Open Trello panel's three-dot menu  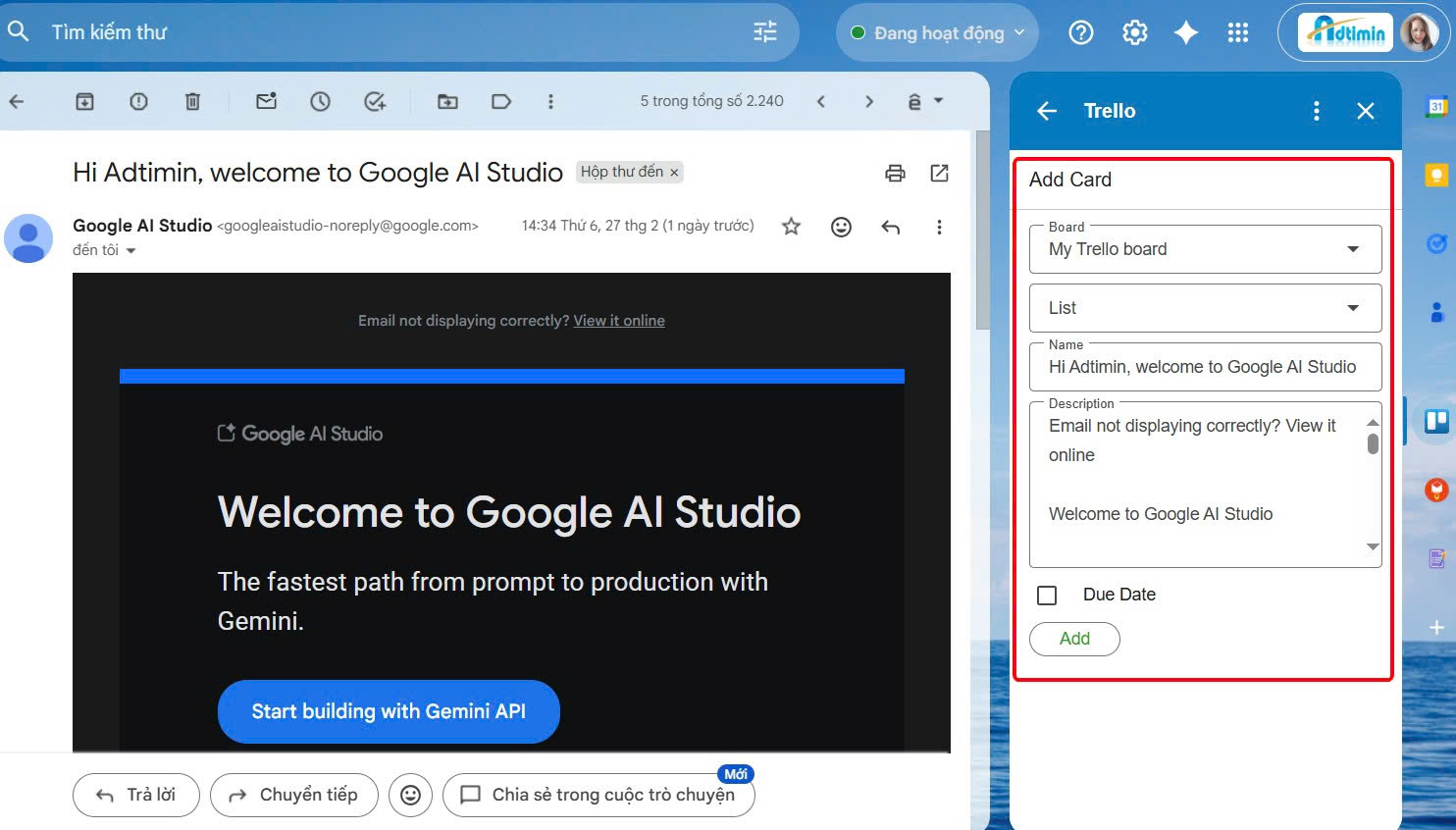point(1317,111)
